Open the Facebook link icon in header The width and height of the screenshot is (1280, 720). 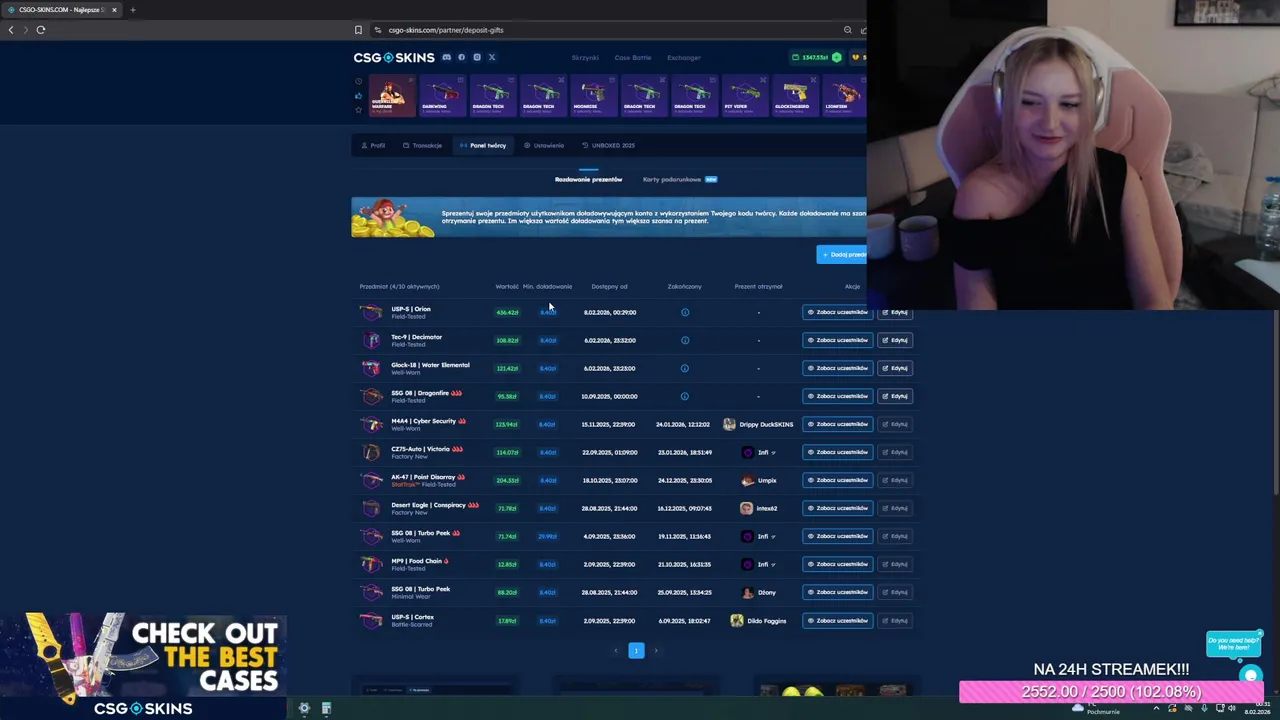coord(461,57)
